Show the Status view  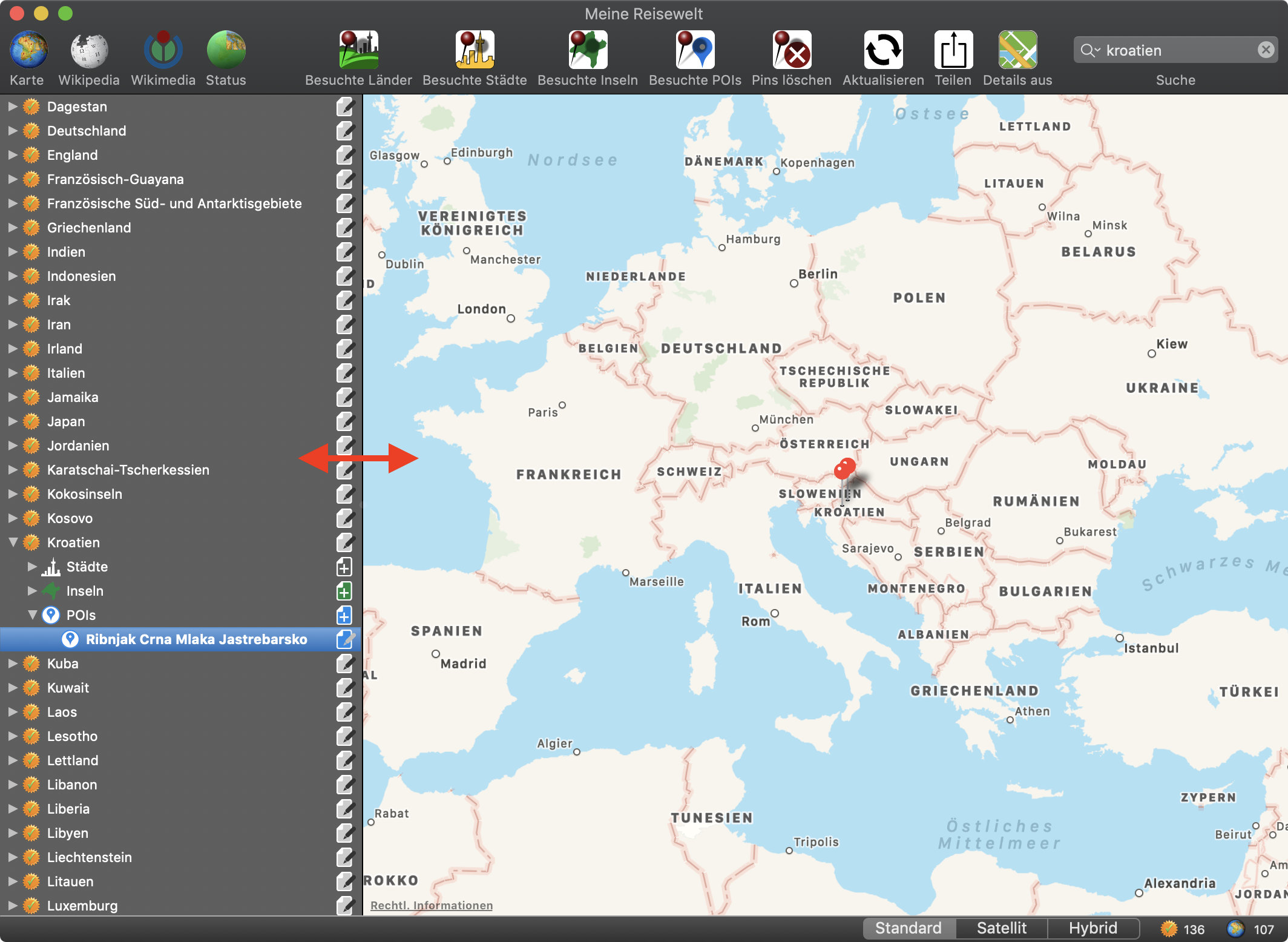[x=226, y=50]
